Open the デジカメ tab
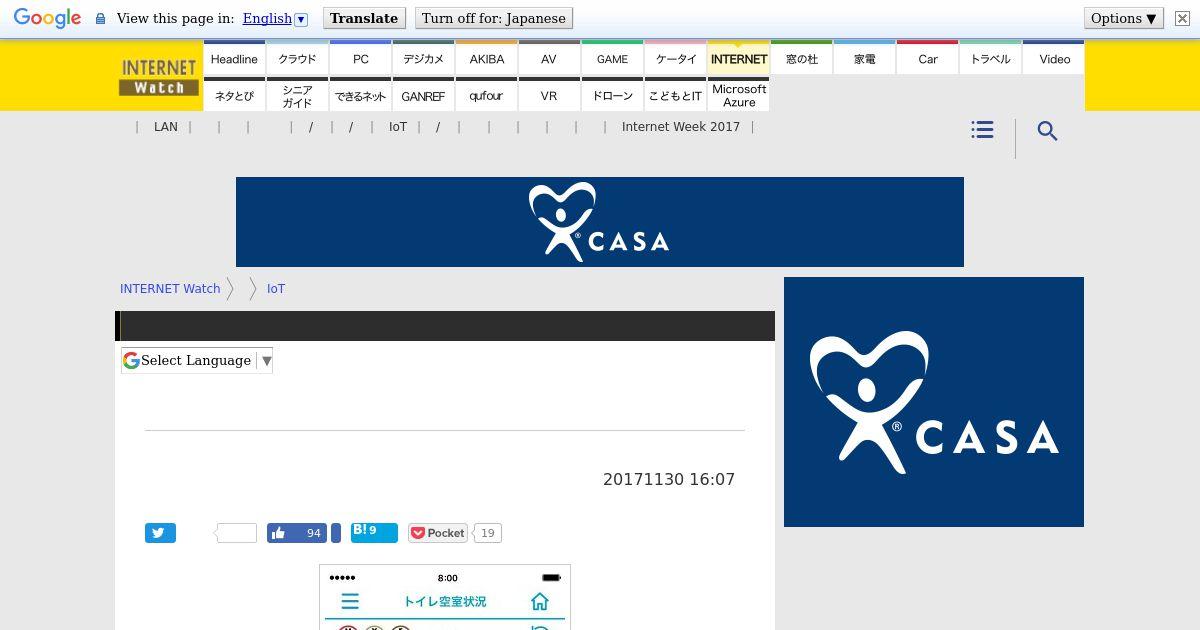 424,59
